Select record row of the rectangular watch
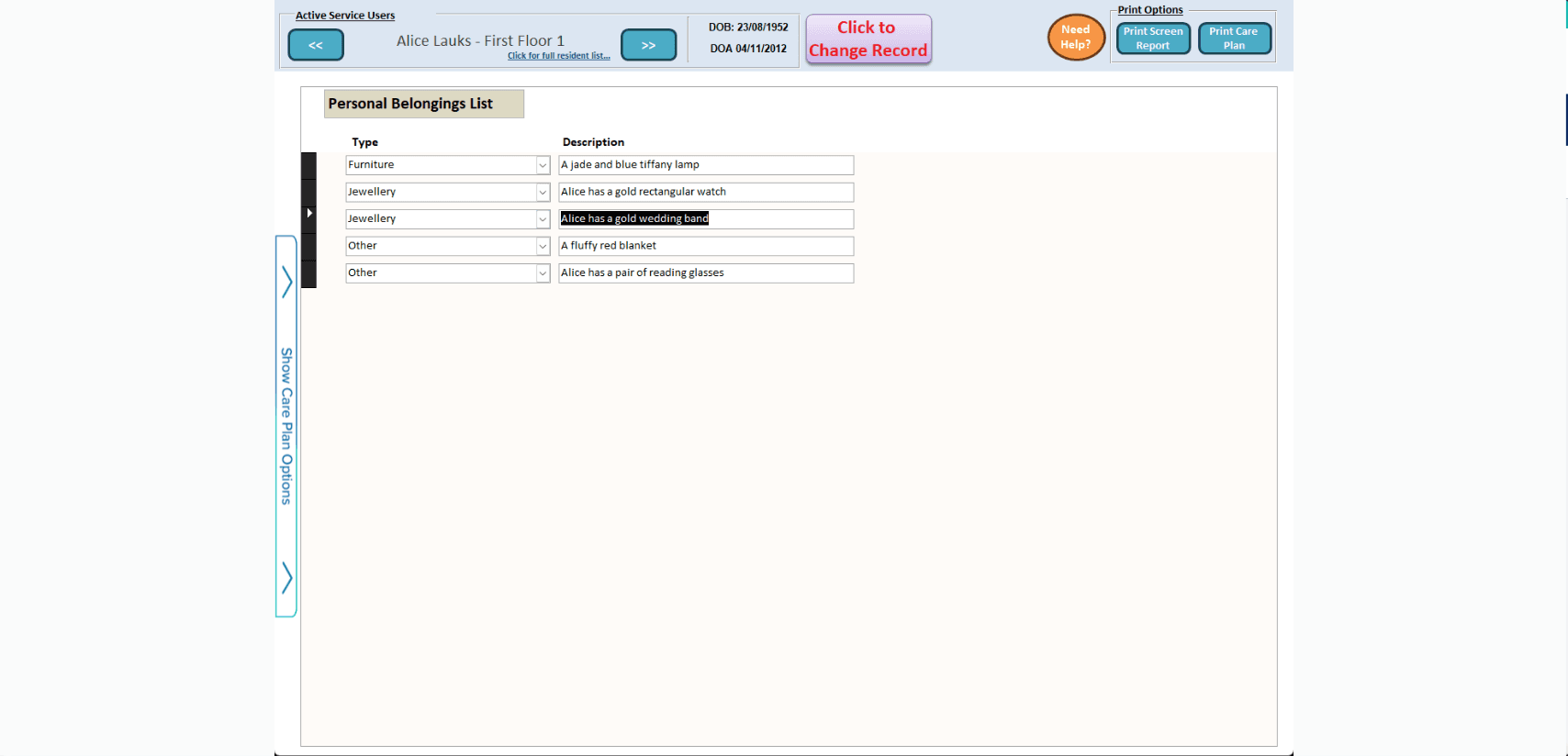 tap(309, 192)
